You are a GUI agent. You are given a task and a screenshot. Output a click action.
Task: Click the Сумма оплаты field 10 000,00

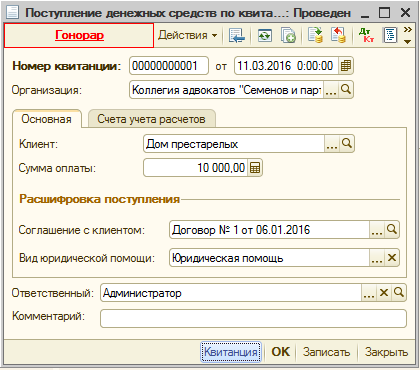tap(196, 168)
